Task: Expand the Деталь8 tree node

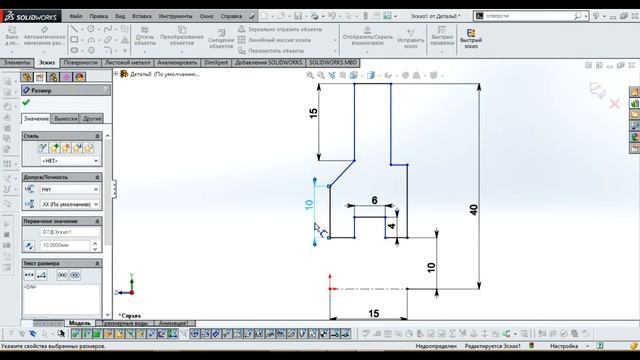Action: click(116, 74)
